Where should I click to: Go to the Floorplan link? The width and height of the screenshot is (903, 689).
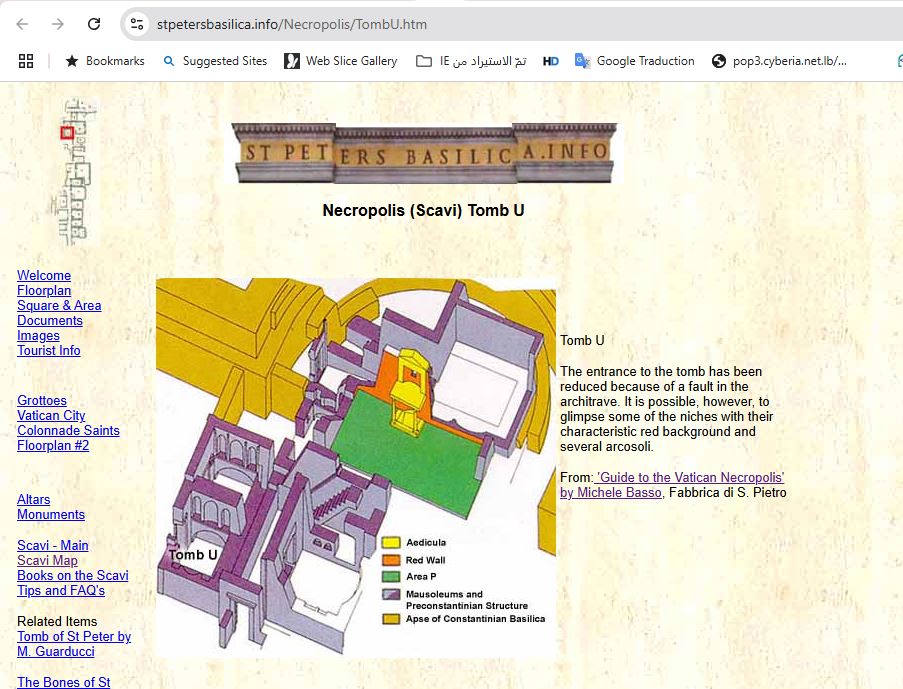coord(44,291)
